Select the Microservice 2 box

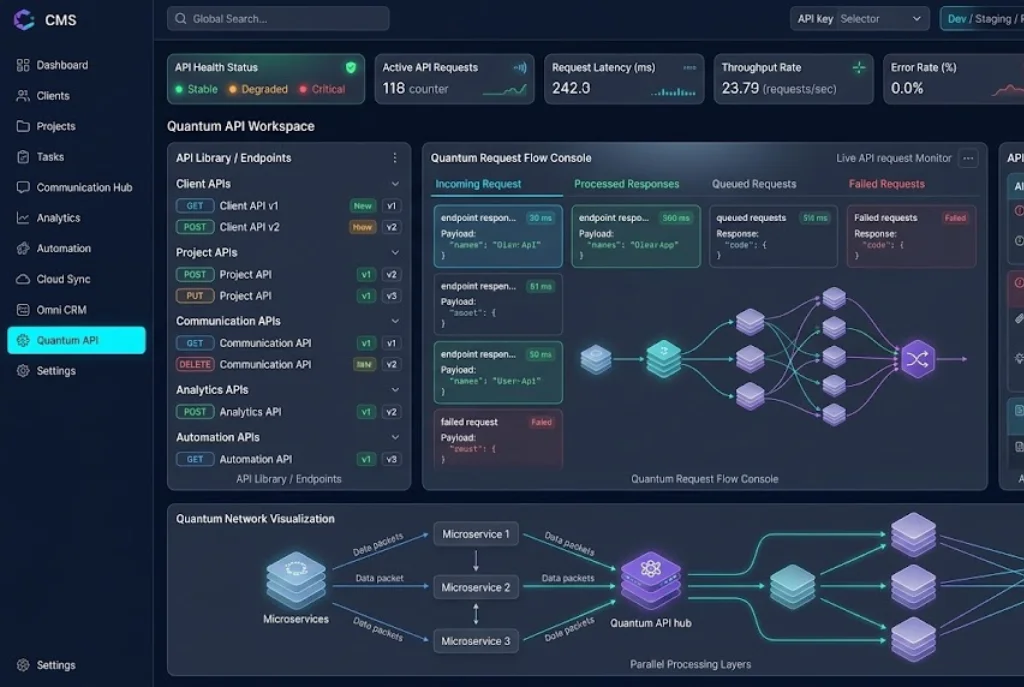pos(475,588)
